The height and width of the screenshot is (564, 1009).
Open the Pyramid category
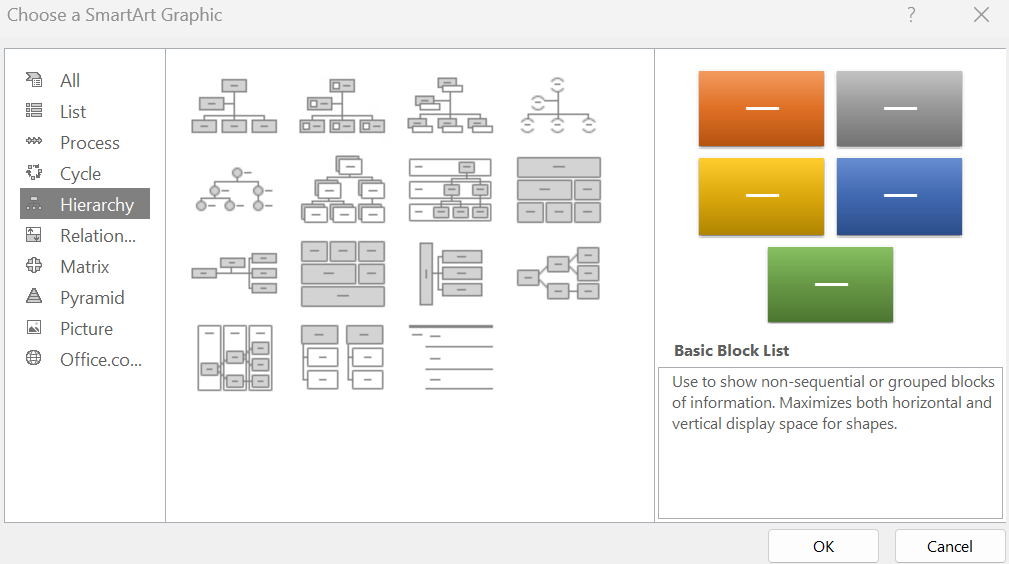point(92,298)
